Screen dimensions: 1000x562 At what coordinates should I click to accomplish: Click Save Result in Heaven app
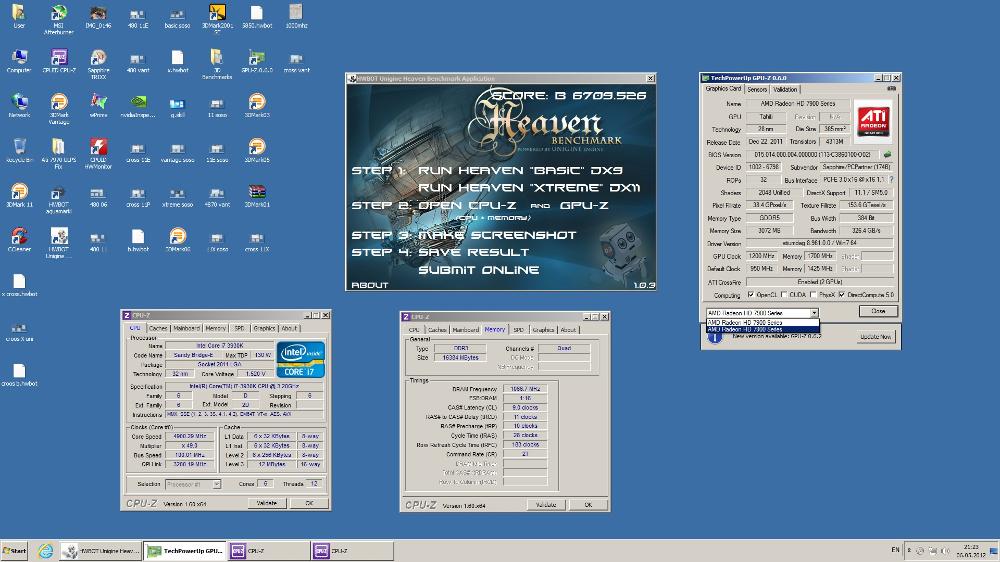click(x=473, y=252)
